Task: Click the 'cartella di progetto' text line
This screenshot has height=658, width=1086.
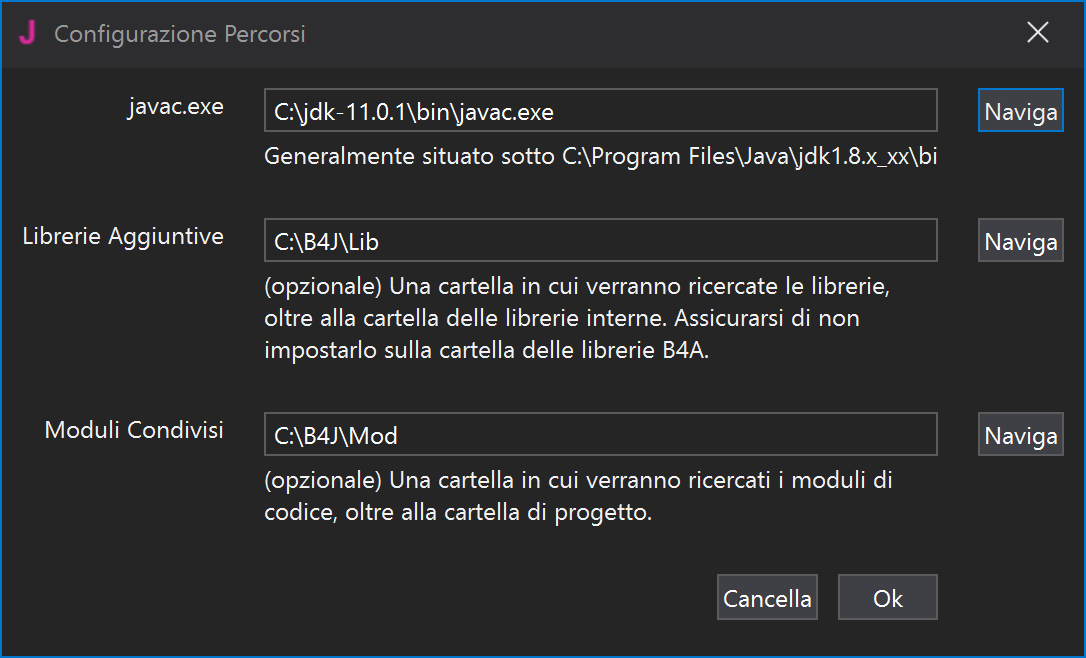Action: [x=458, y=513]
